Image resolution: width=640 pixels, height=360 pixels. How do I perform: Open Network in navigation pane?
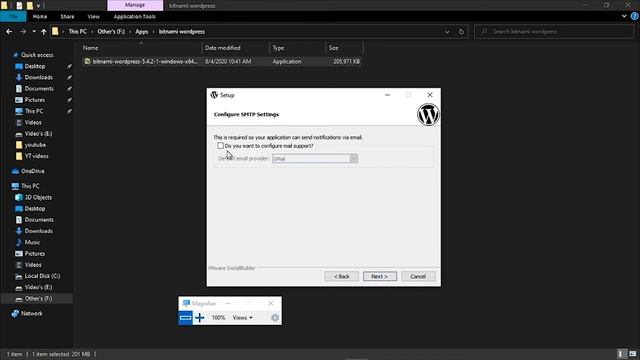pyautogui.click(x=31, y=313)
